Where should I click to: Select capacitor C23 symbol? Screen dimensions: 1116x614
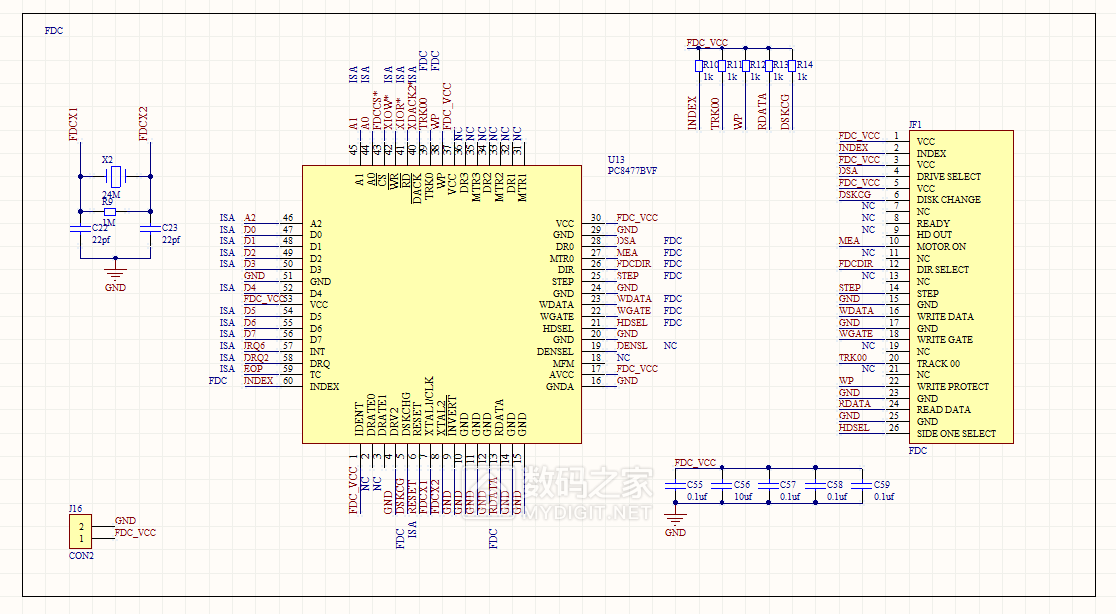point(150,229)
